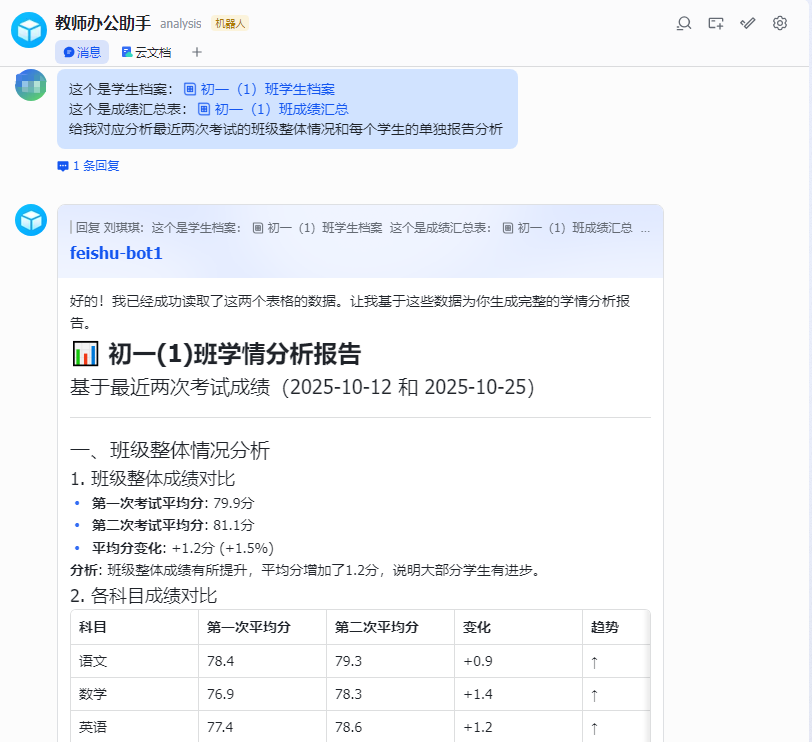Click the 1. 班级整体成绩对比 subheading
812x742 pixels.
click(x=152, y=479)
